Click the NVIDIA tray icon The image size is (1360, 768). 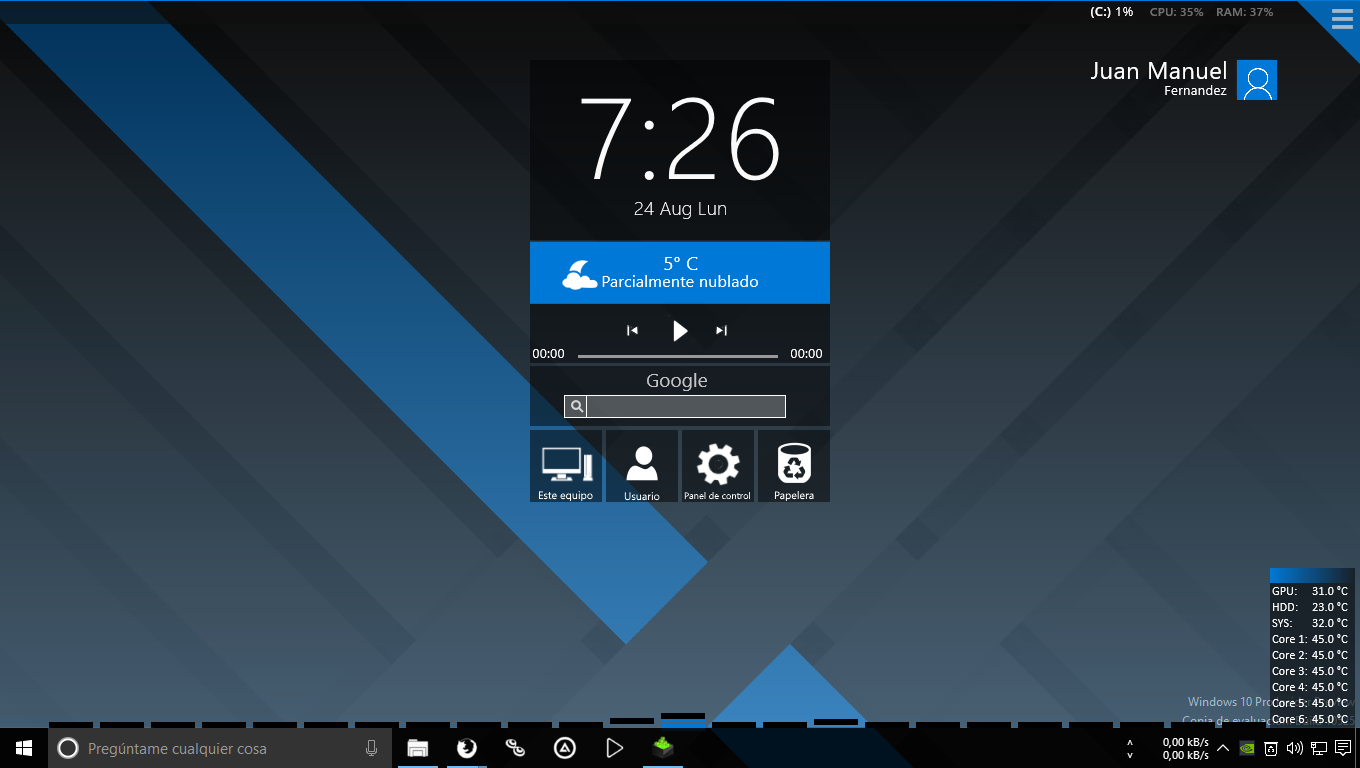[1247, 748]
